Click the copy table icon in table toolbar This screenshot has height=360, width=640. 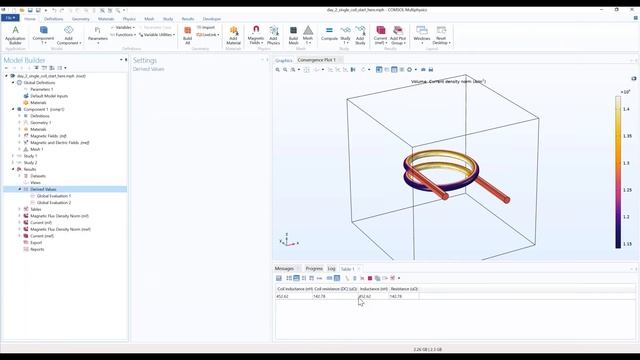[x=378, y=278]
